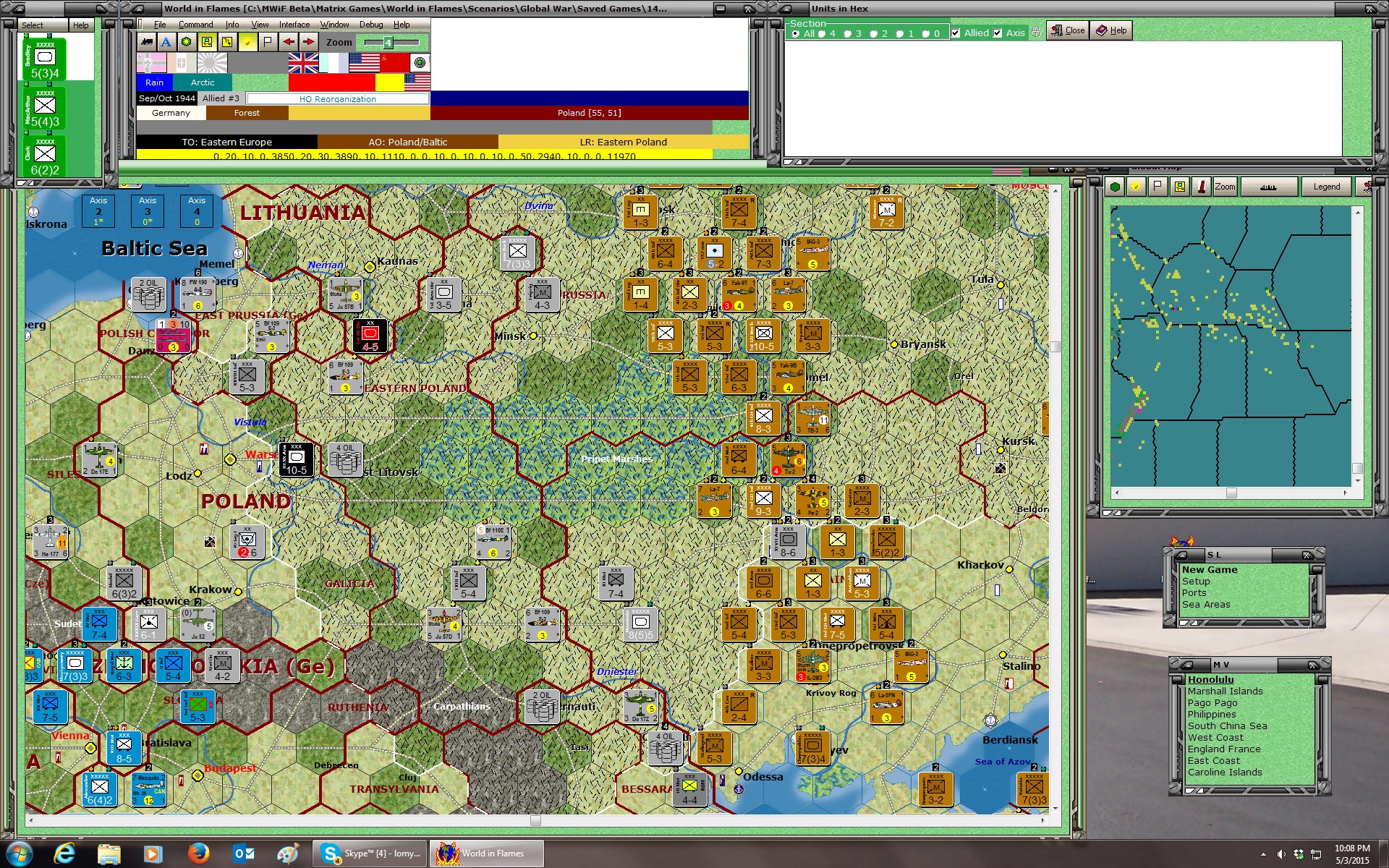Uncheck the Allied checkbox
Viewport: 1389px width, 868px height.
pos(956,33)
